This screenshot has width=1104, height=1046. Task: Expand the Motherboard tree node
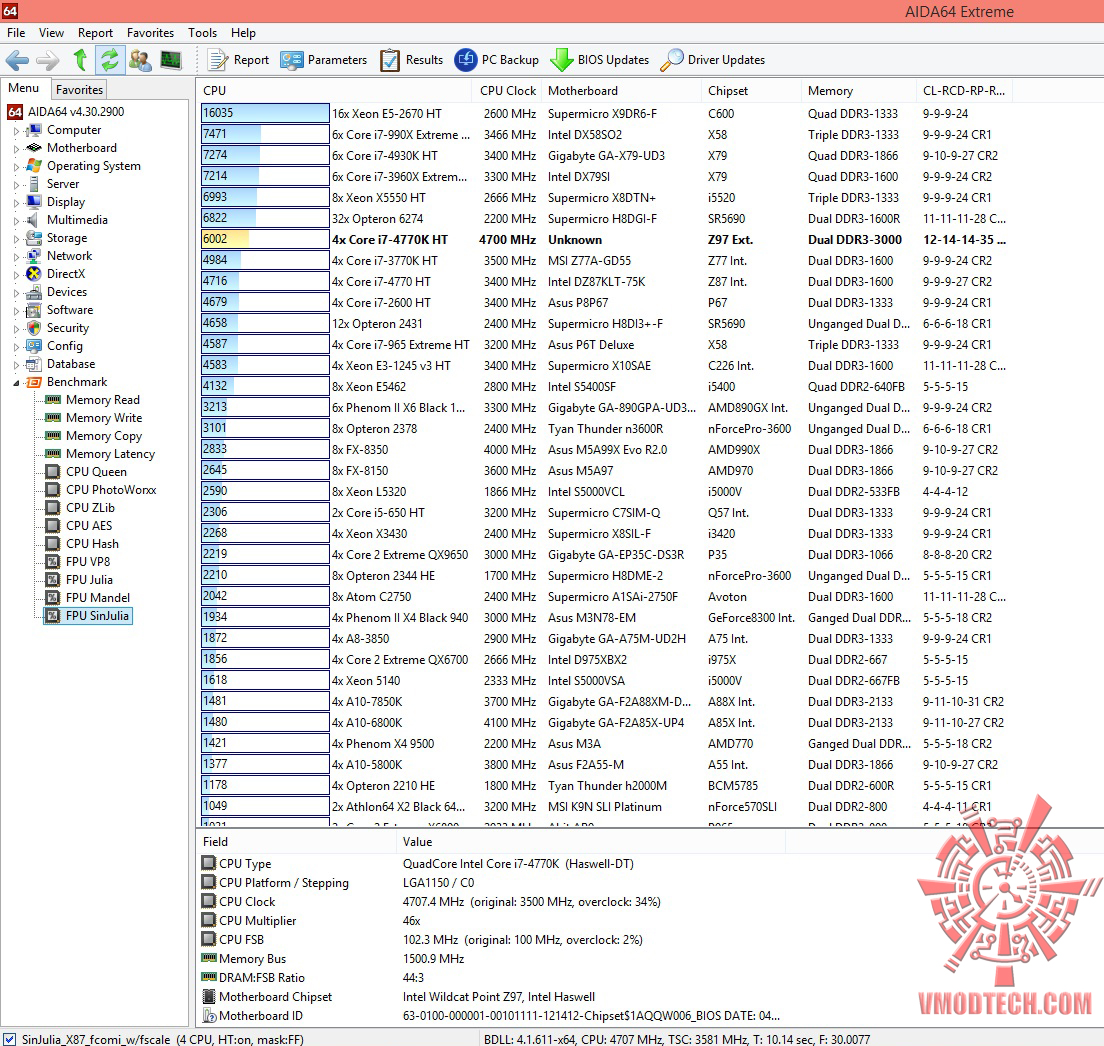click(16, 149)
